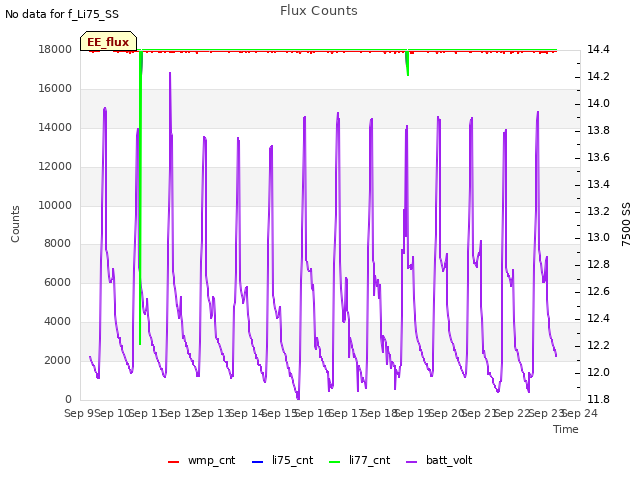This screenshot has width=640, height=480.
Task: Click the tall green li77_cnt spike
Action: [140, 196]
